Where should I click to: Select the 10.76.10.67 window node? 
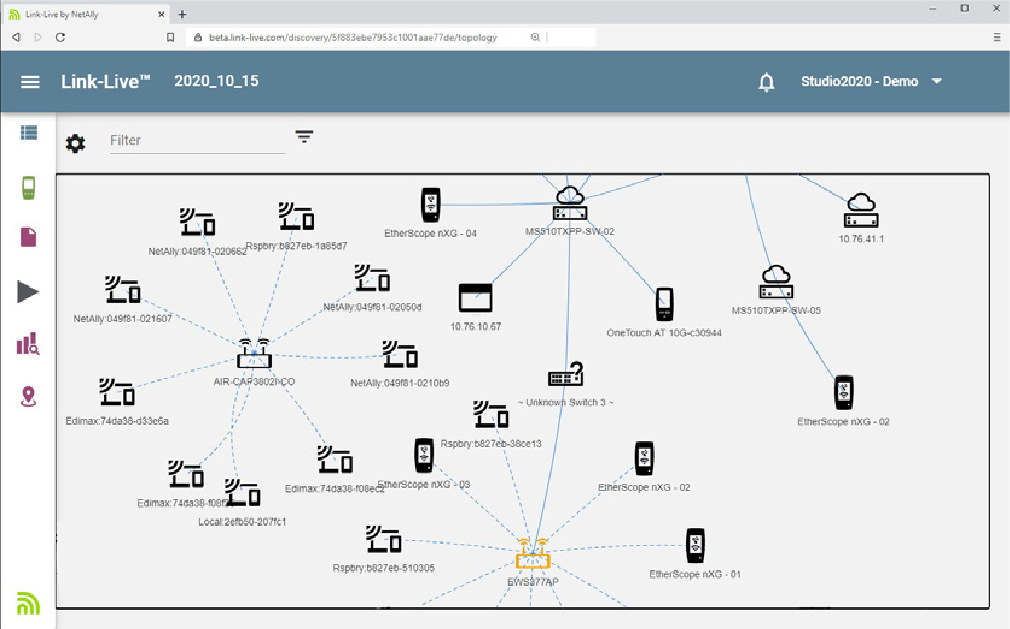pos(475,298)
